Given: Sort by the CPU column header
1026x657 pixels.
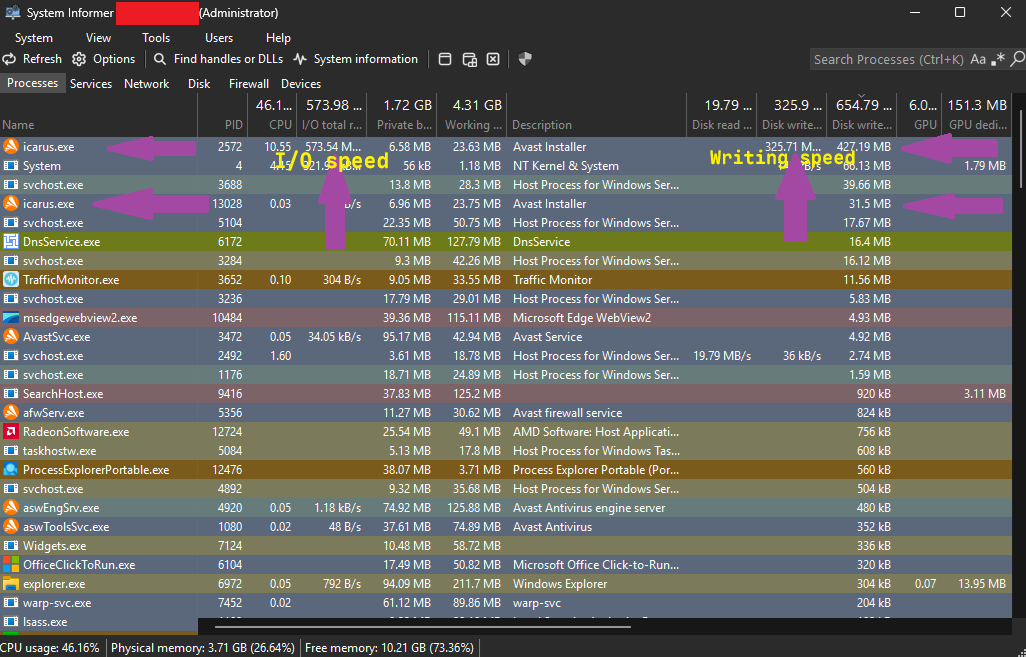Looking at the screenshot, I should tap(272, 115).
